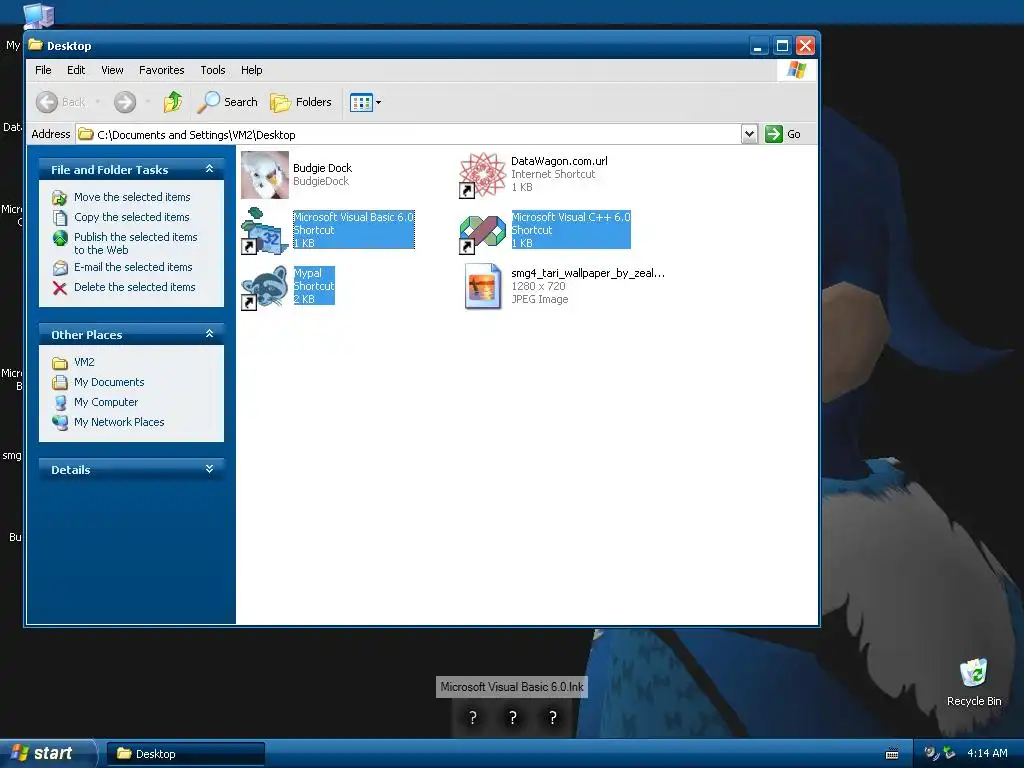The image size is (1024, 768).
Task: Click the Back navigation arrow
Action: 47,102
